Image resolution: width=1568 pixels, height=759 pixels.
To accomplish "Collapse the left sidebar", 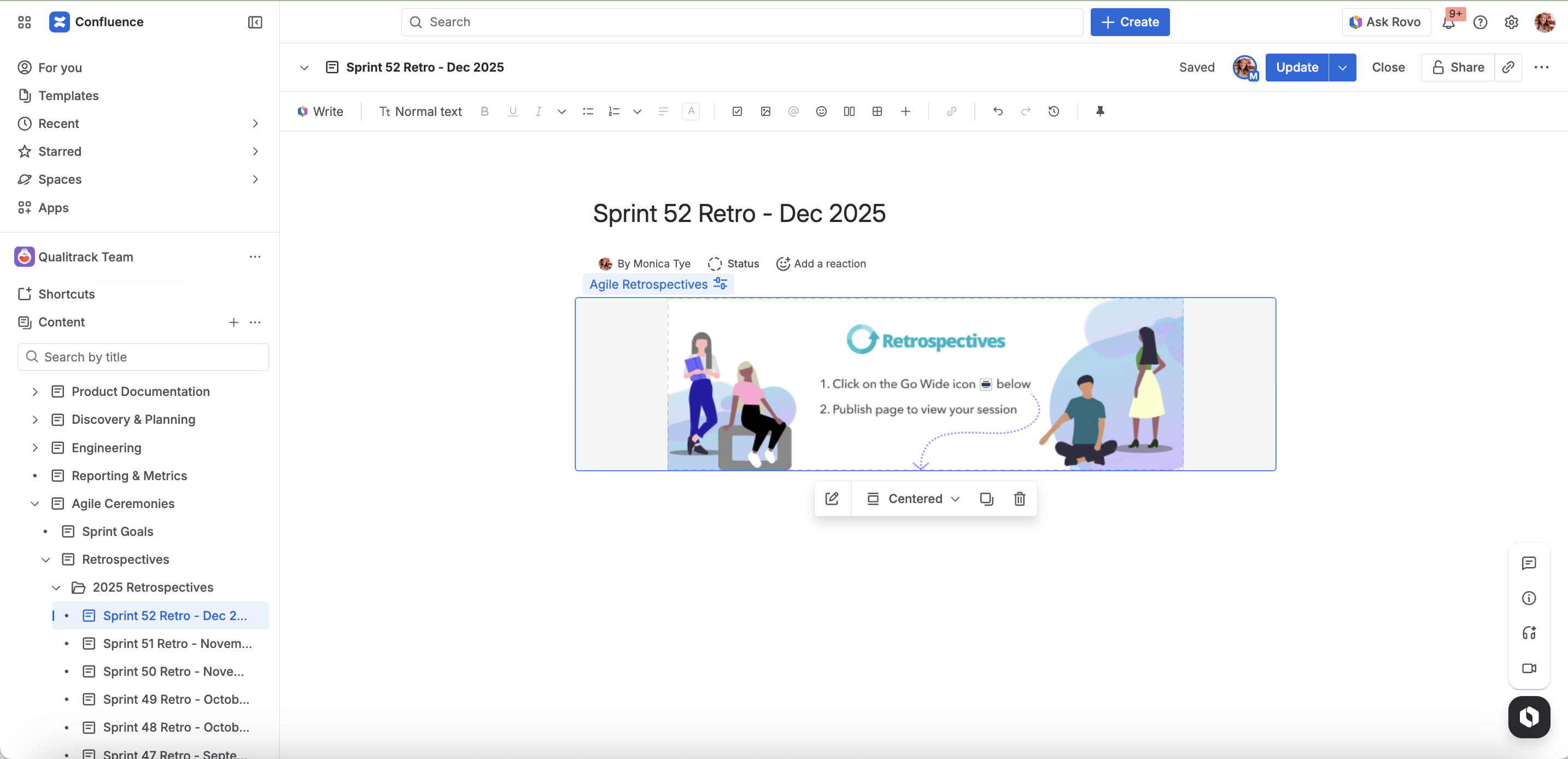I will point(255,22).
